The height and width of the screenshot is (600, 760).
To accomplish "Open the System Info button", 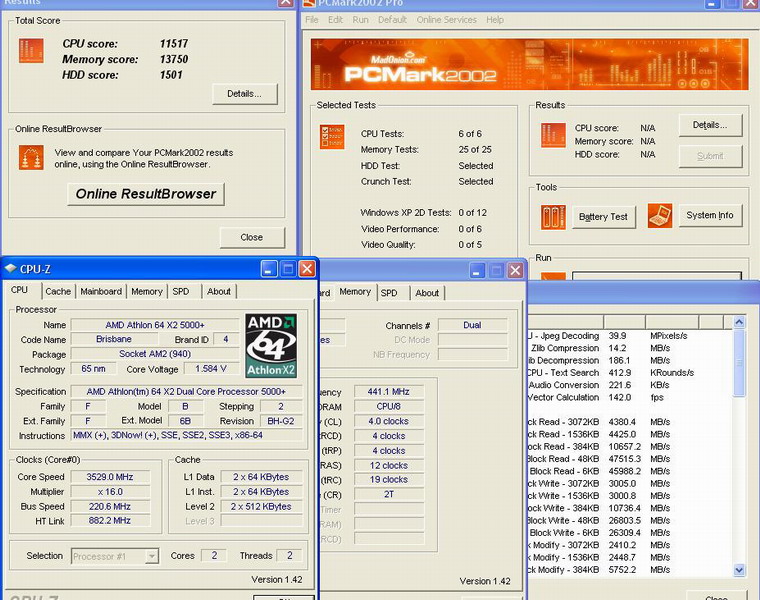I will pyautogui.click(x=710, y=215).
